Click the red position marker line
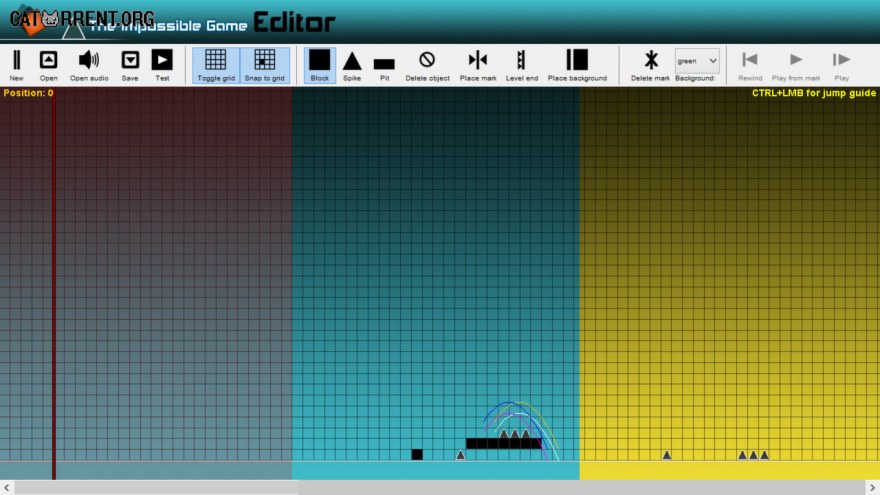Image resolution: width=880 pixels, height=495 pixels. click(54, 283)
